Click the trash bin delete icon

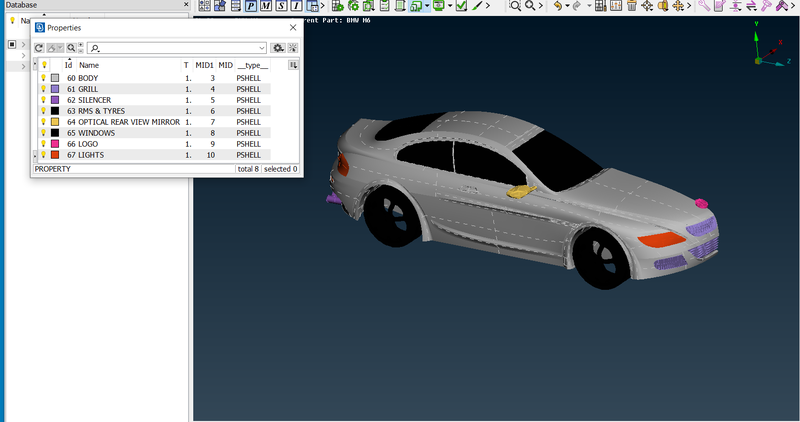(632, 6)
